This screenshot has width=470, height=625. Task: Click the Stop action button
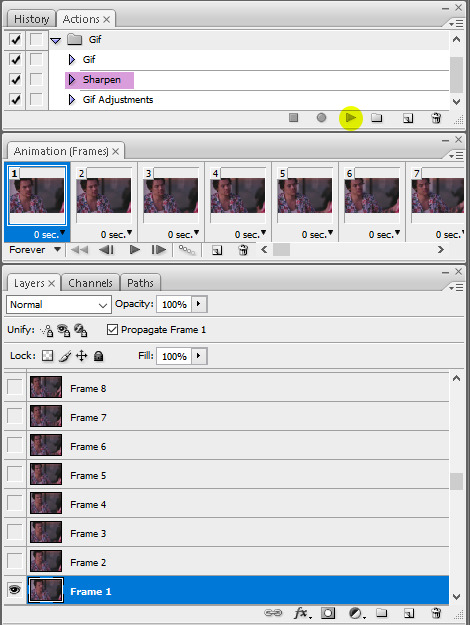pyautogui.click(x=293, y=118)
